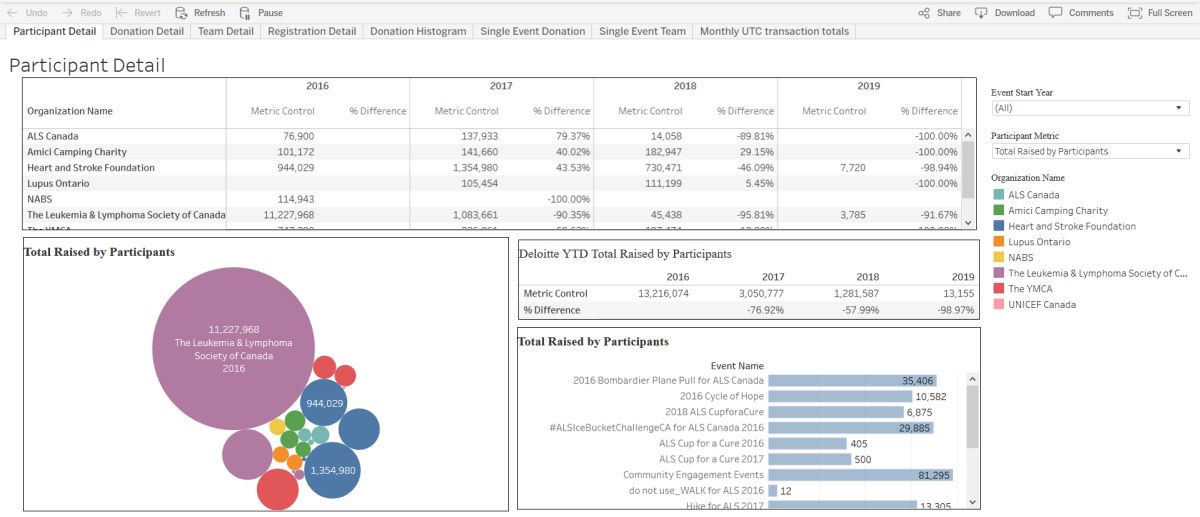
Task: Click Heart and Stroke Foundation legend swatch
Action: point(998,226)
